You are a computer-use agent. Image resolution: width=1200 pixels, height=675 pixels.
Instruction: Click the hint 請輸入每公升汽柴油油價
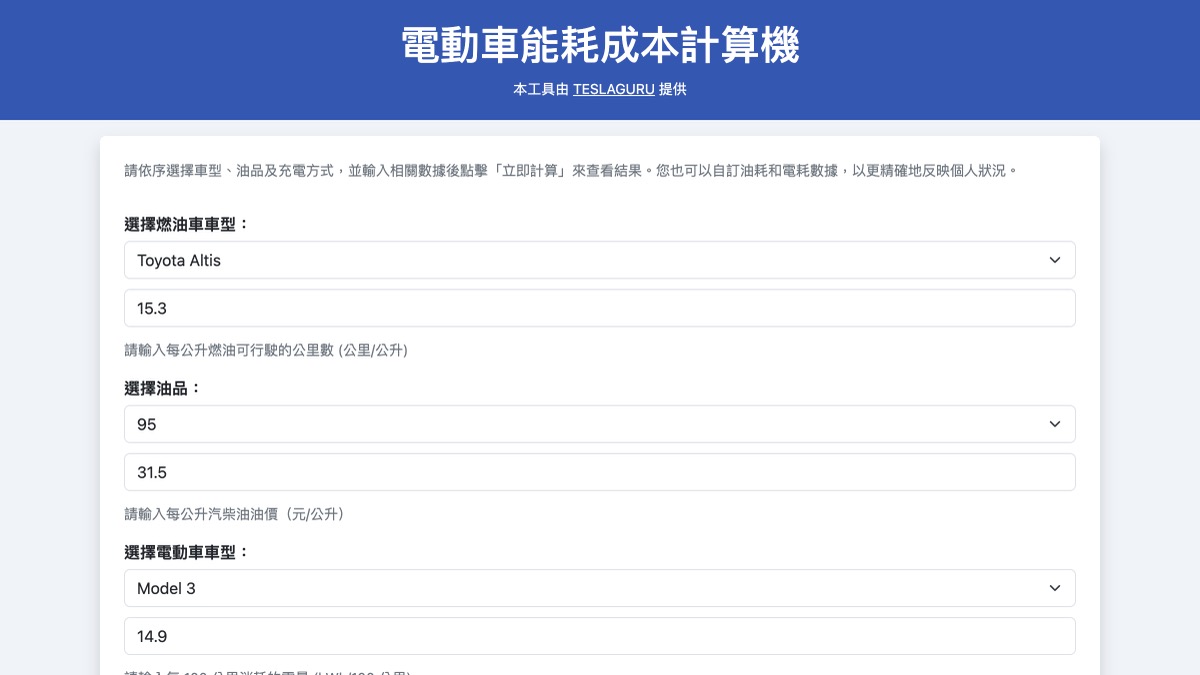pyautogui.click(x=234, y=514)
